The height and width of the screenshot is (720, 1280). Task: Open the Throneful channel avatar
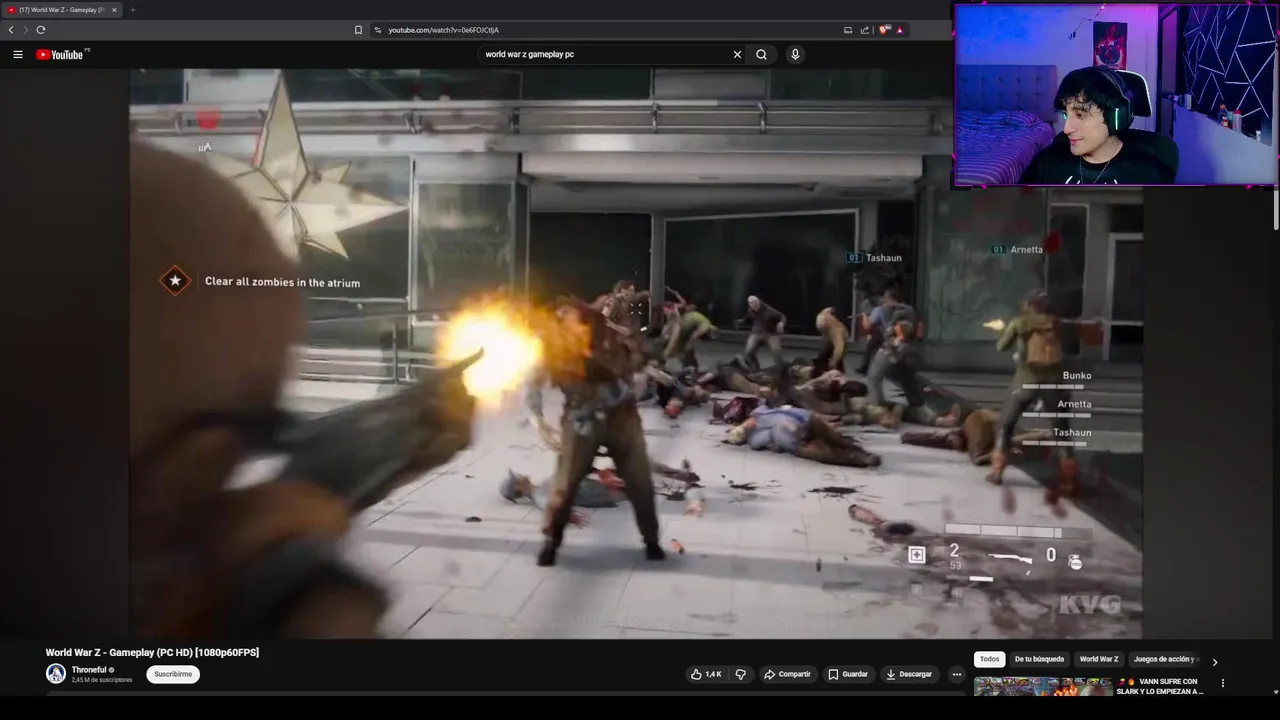point(56,674)
